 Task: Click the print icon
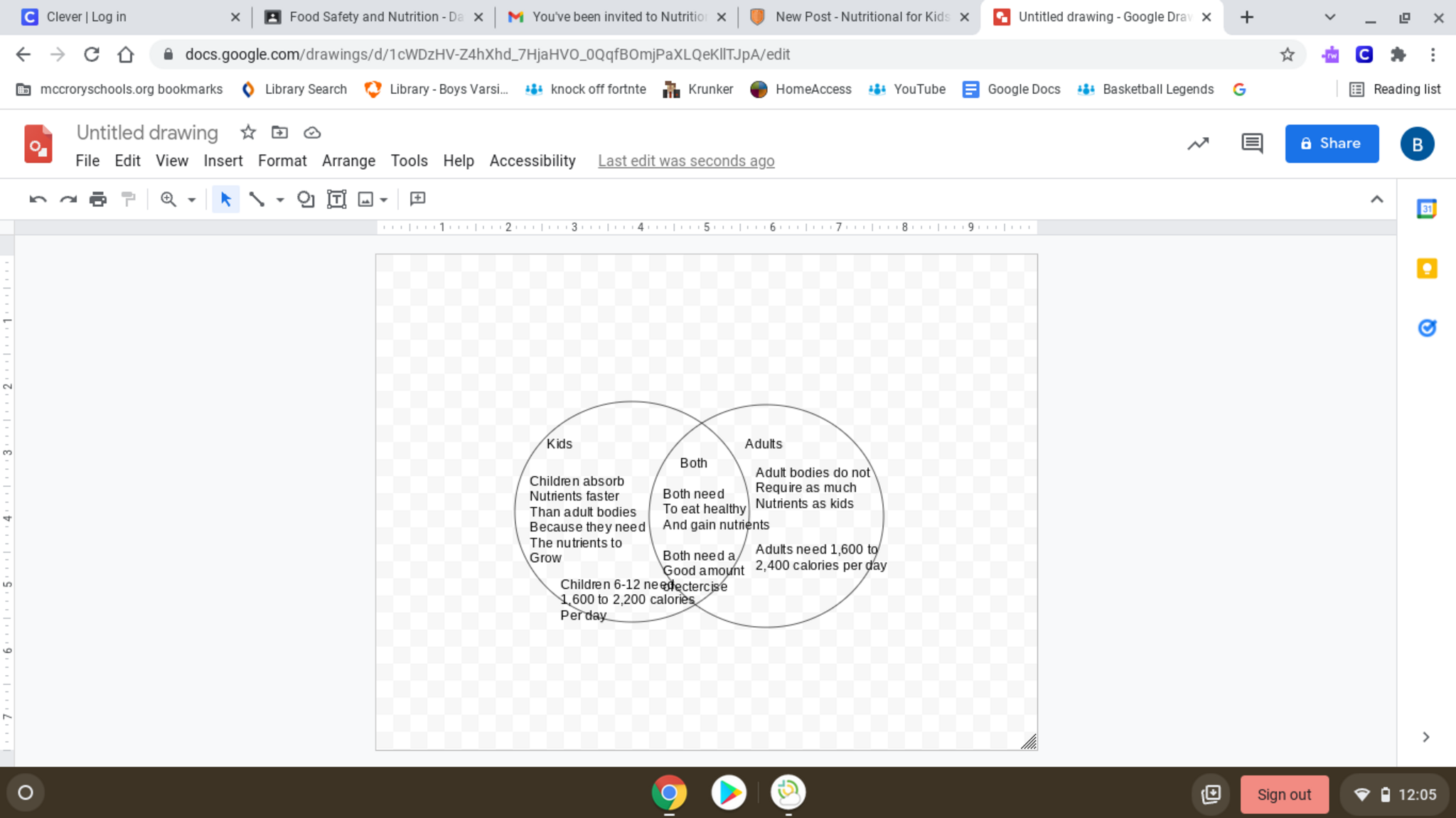click(98, 200)
